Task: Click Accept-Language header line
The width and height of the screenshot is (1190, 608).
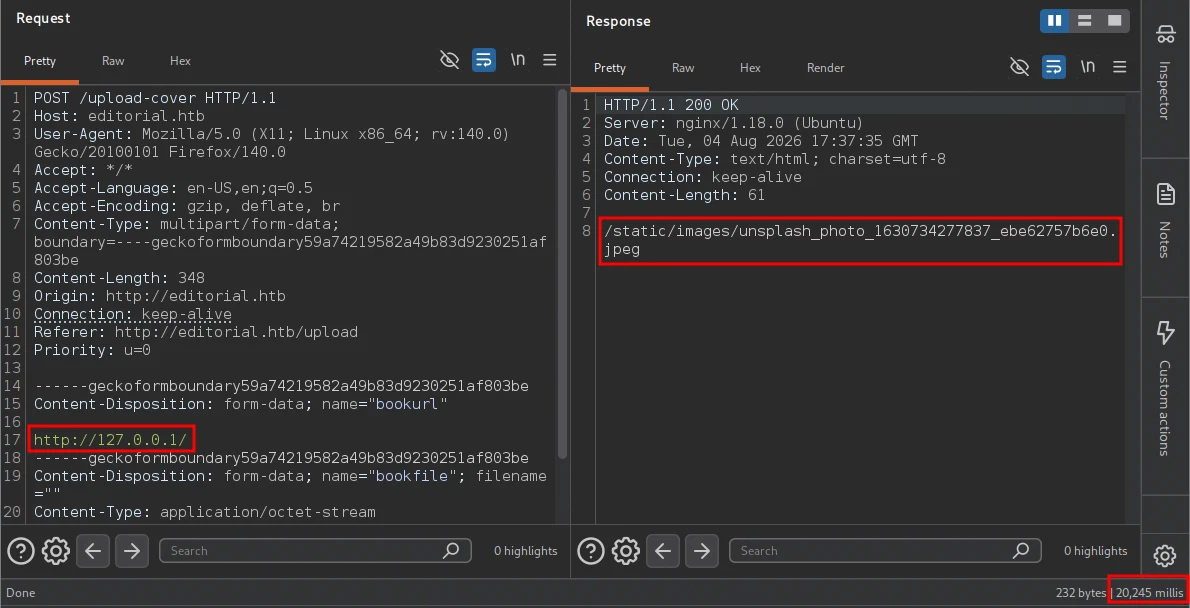Action: click(x=173, y=188)
